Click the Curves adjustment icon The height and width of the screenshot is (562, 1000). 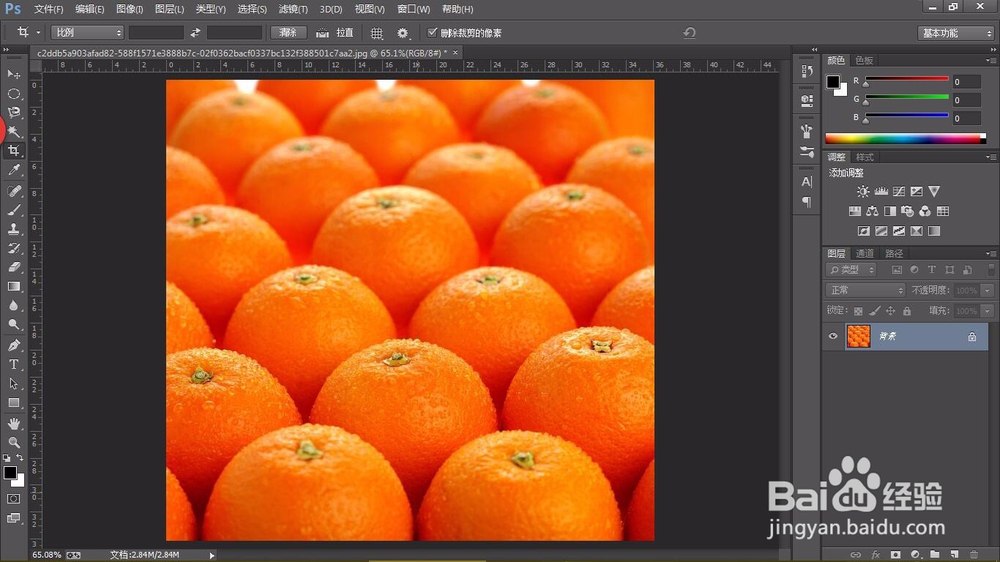coord(899,191)
